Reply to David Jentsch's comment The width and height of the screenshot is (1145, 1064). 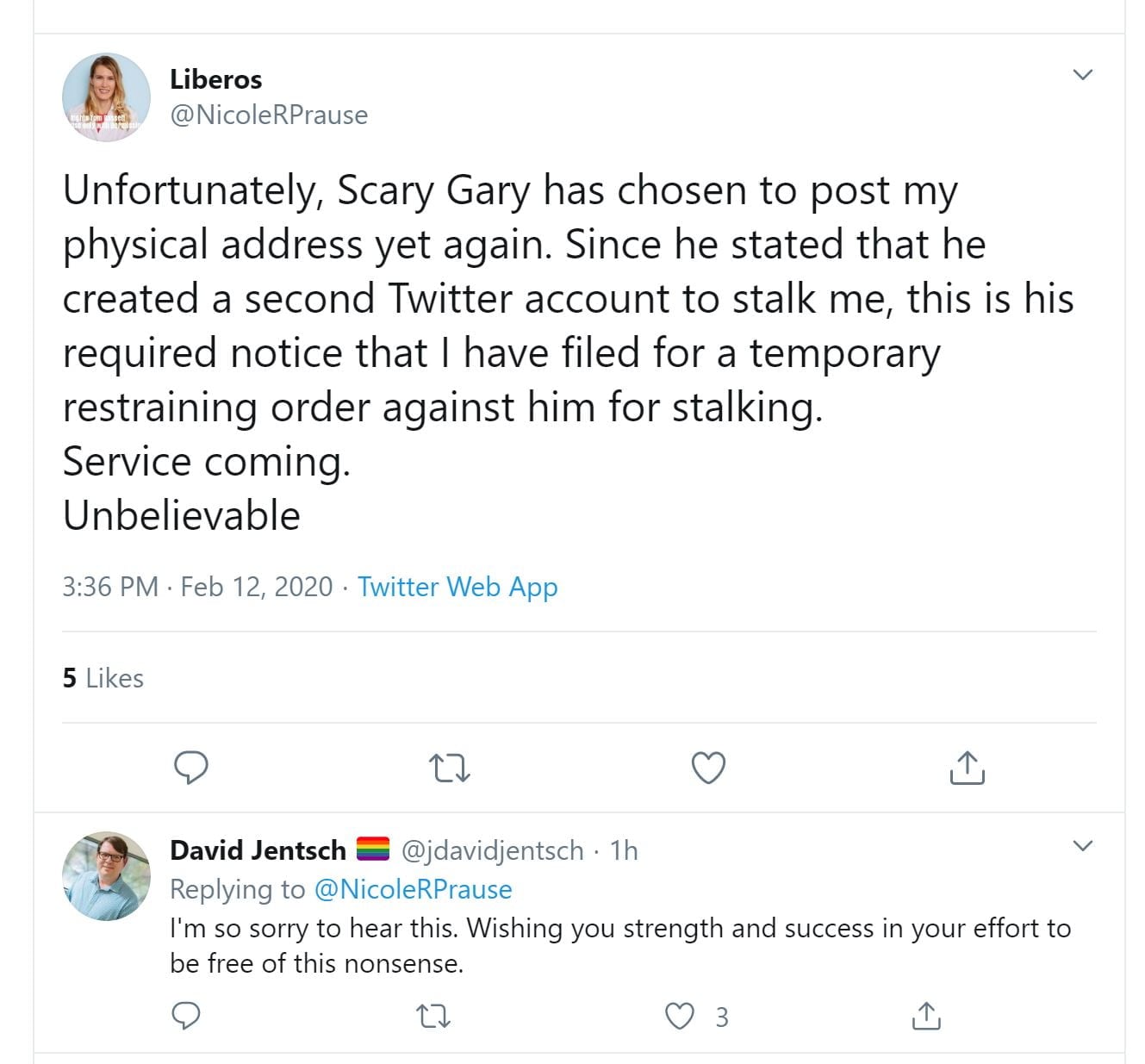[186, 1016]
